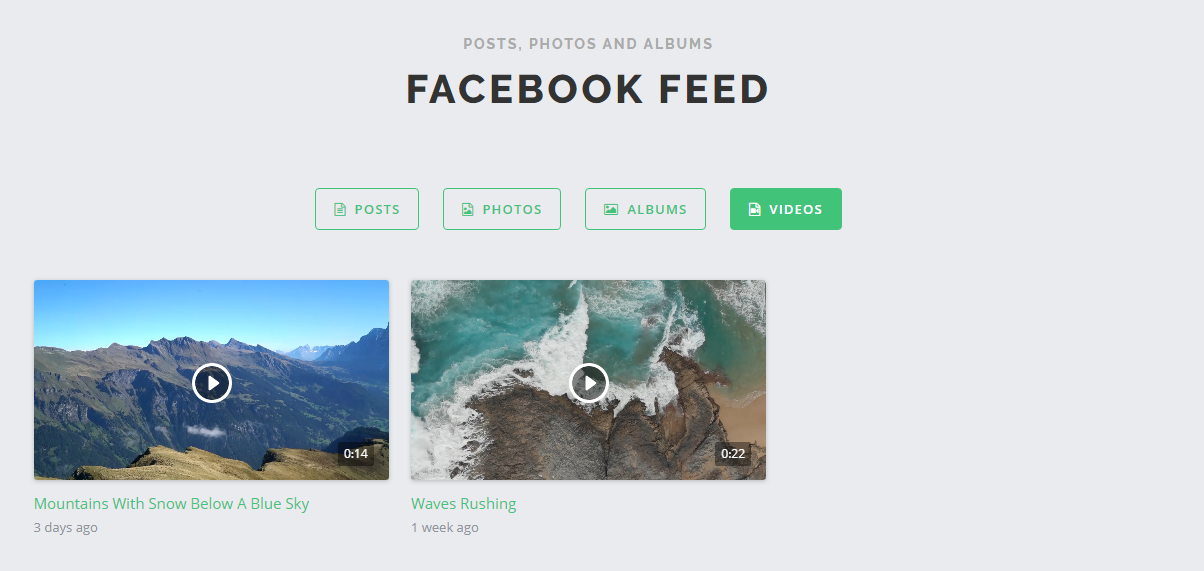Play the Mountains With Snow video
Viewport: 1204px width, 571px height.
click(x=212, y=383)
